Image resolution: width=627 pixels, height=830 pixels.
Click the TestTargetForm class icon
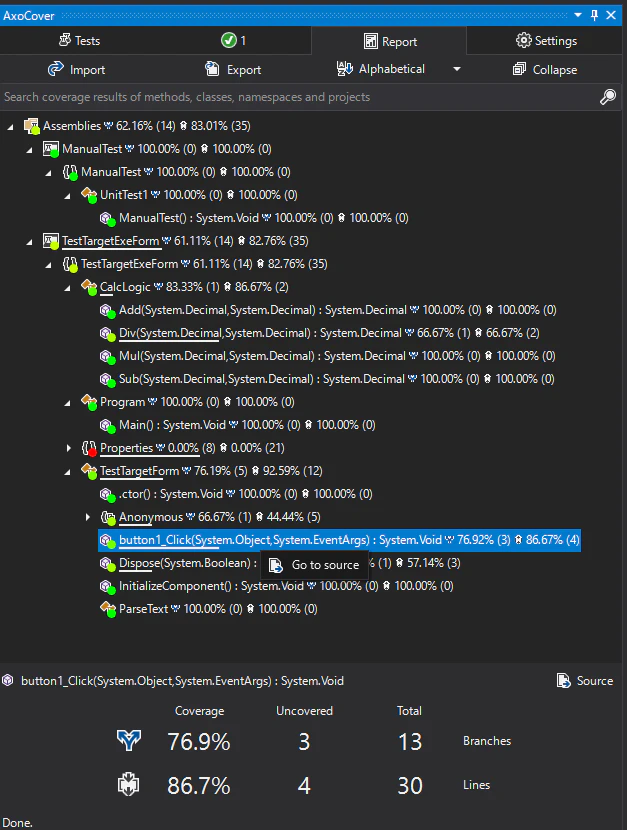89,471
